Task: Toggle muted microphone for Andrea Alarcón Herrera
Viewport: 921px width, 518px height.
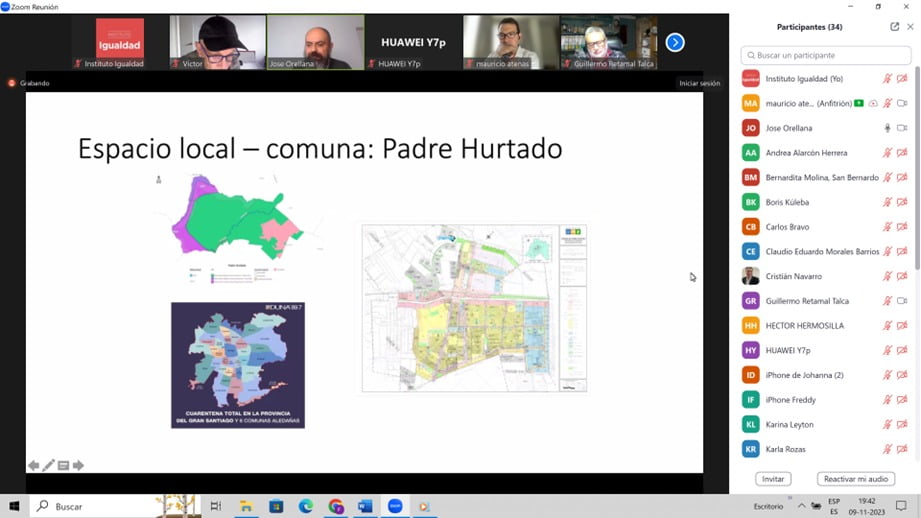Action: pyautogui.click(x=887, y=153)
